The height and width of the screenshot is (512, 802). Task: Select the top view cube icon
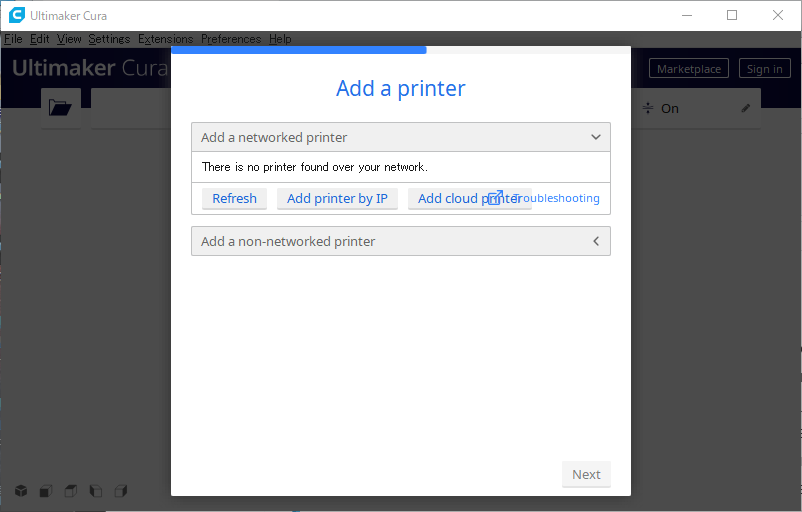click(x=71, y=491)
